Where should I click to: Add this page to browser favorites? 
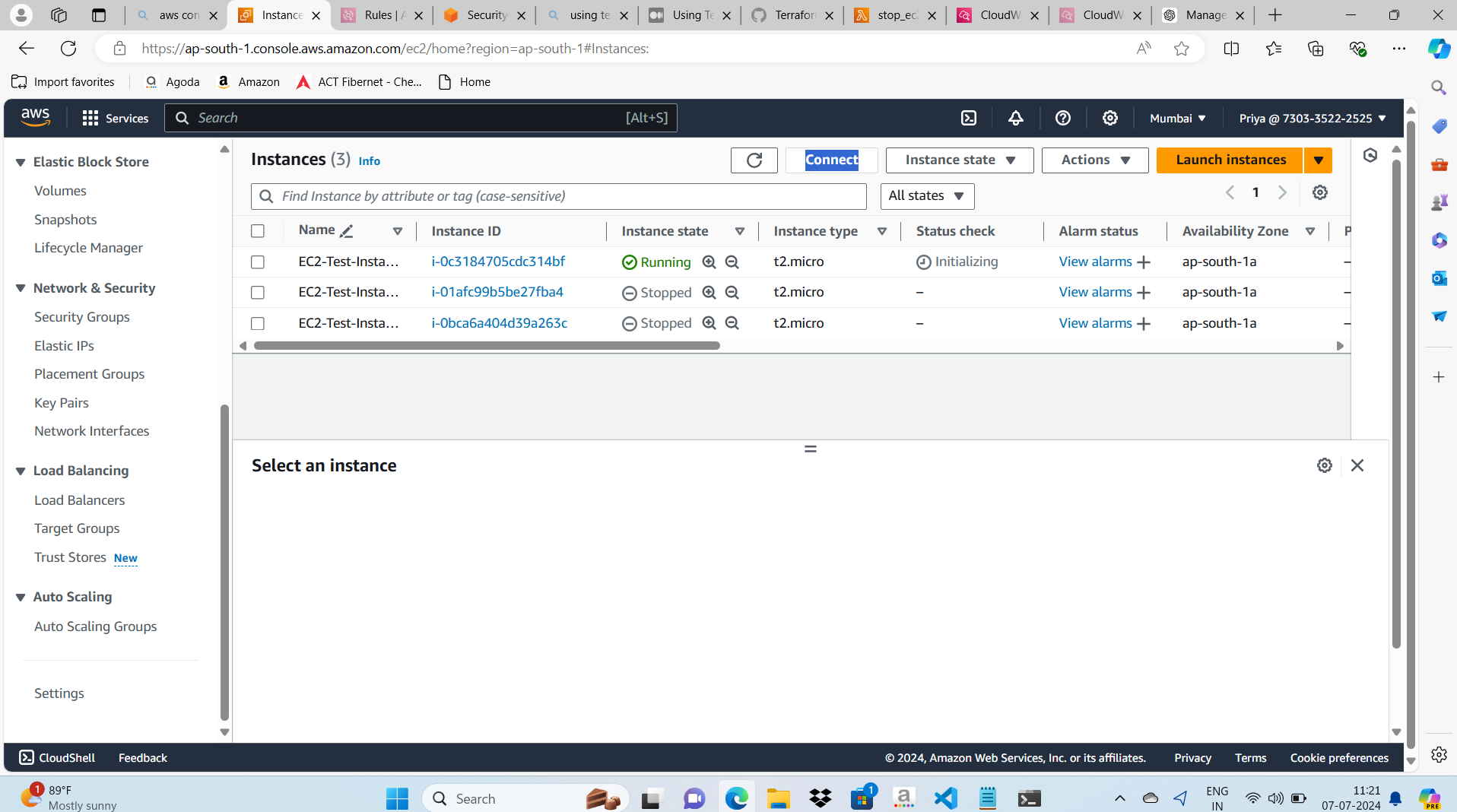(1181, 49)
